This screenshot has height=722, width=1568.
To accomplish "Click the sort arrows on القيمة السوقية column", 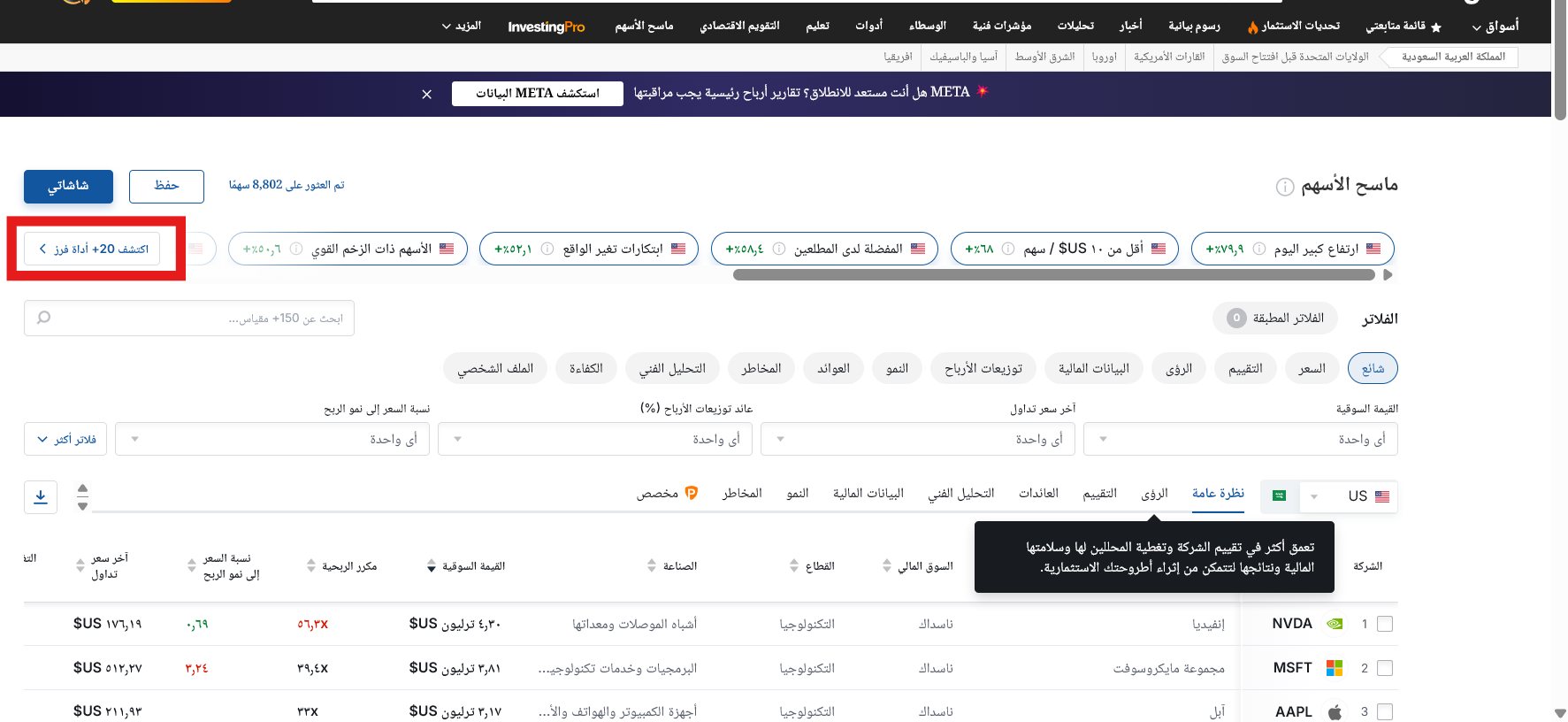I will [432, 566].
